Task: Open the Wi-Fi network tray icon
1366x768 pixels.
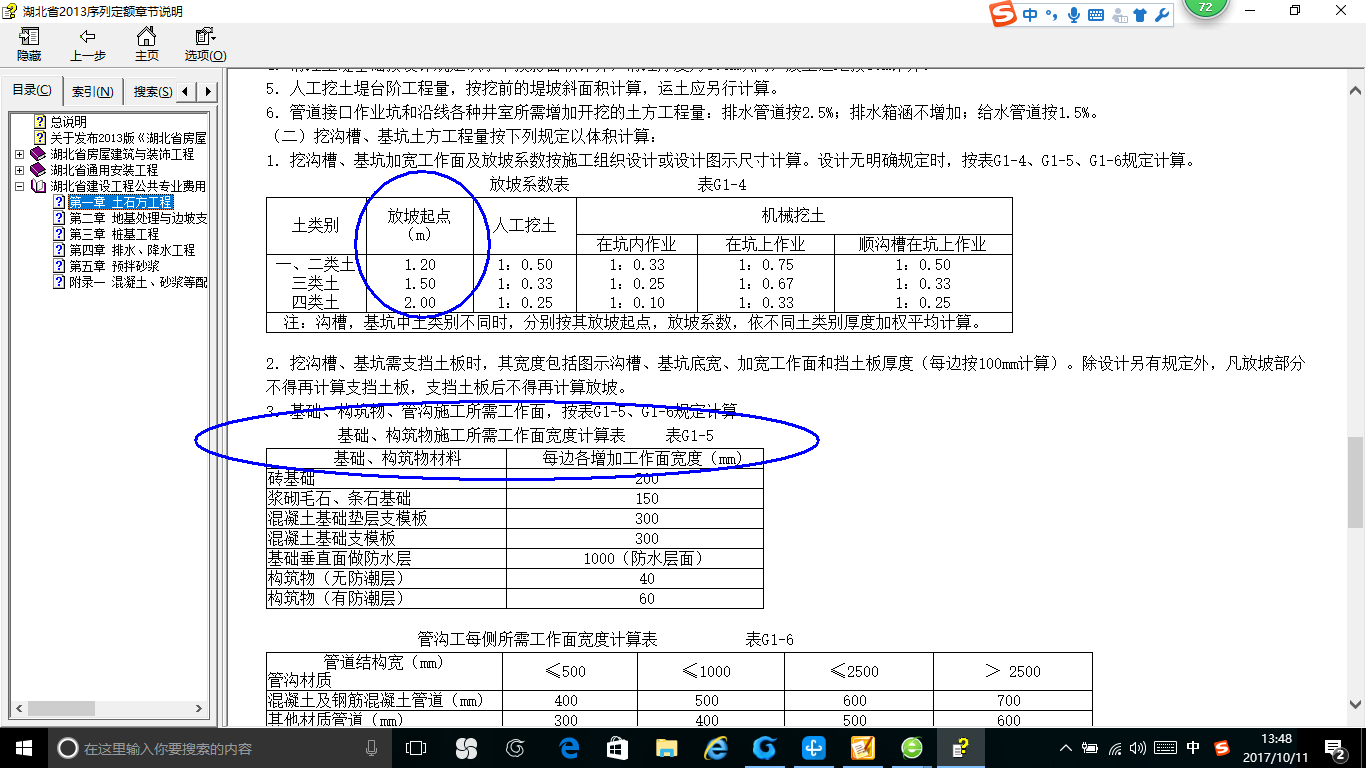Action: point(1115,748)
